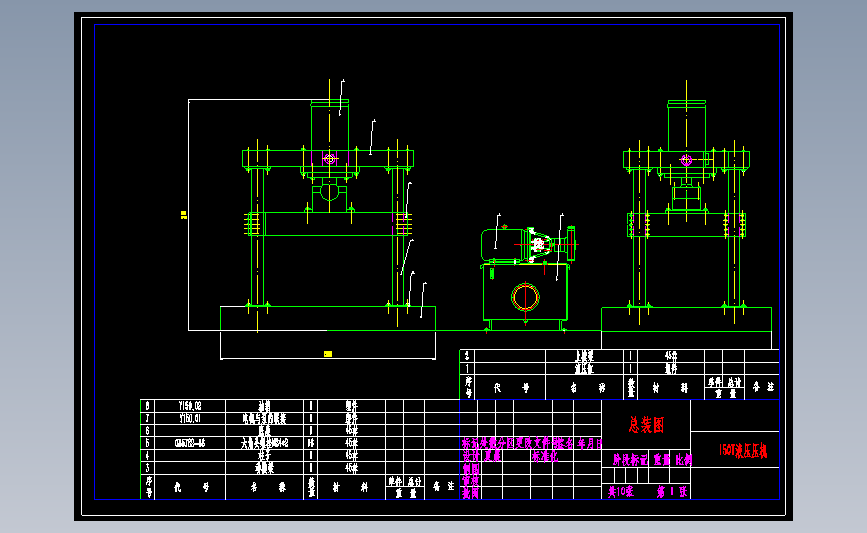Click the motor pump assembly atop the tank

[528, 244]
